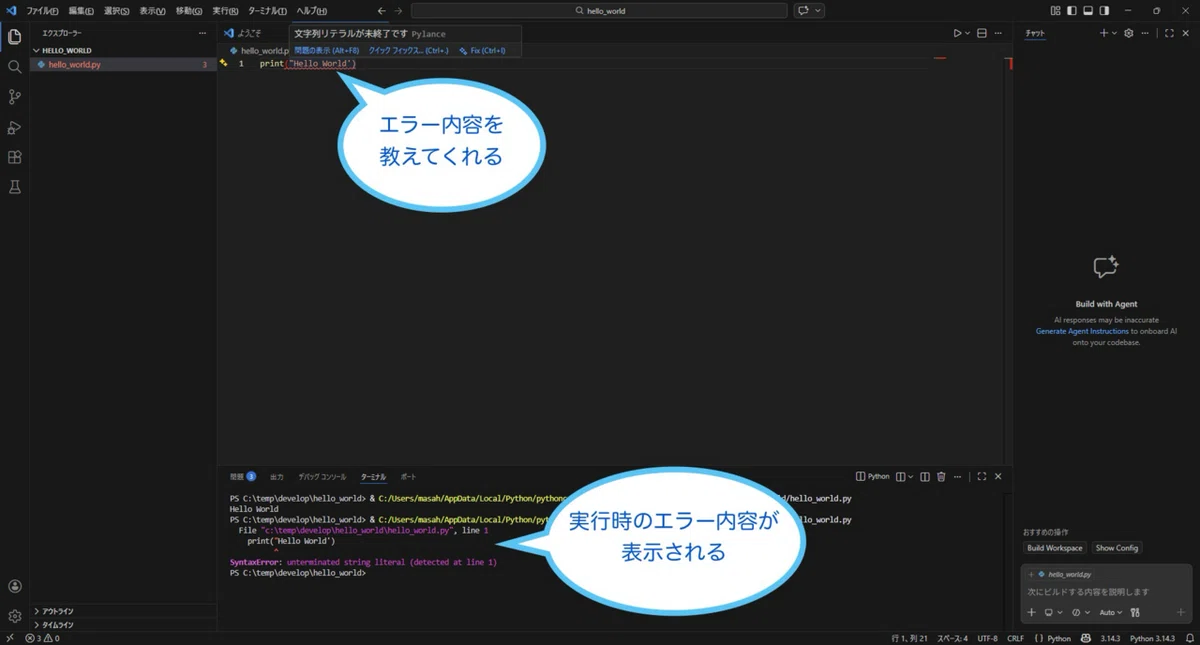The width and height of the screenshot is (1200, 645).
Task: Open the run button dropdown arrow
Action: click(x=967, y=33)
